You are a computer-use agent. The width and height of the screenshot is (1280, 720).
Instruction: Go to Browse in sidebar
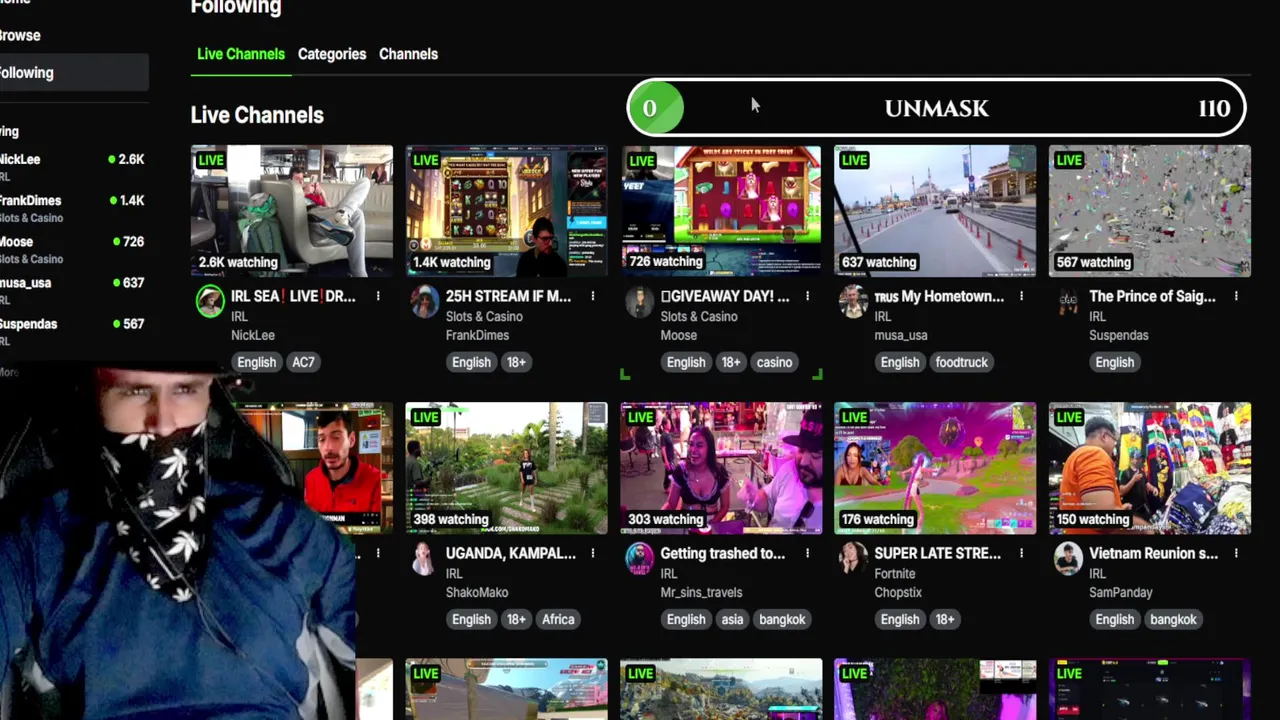pyautogui.click(x=20, y=35)
